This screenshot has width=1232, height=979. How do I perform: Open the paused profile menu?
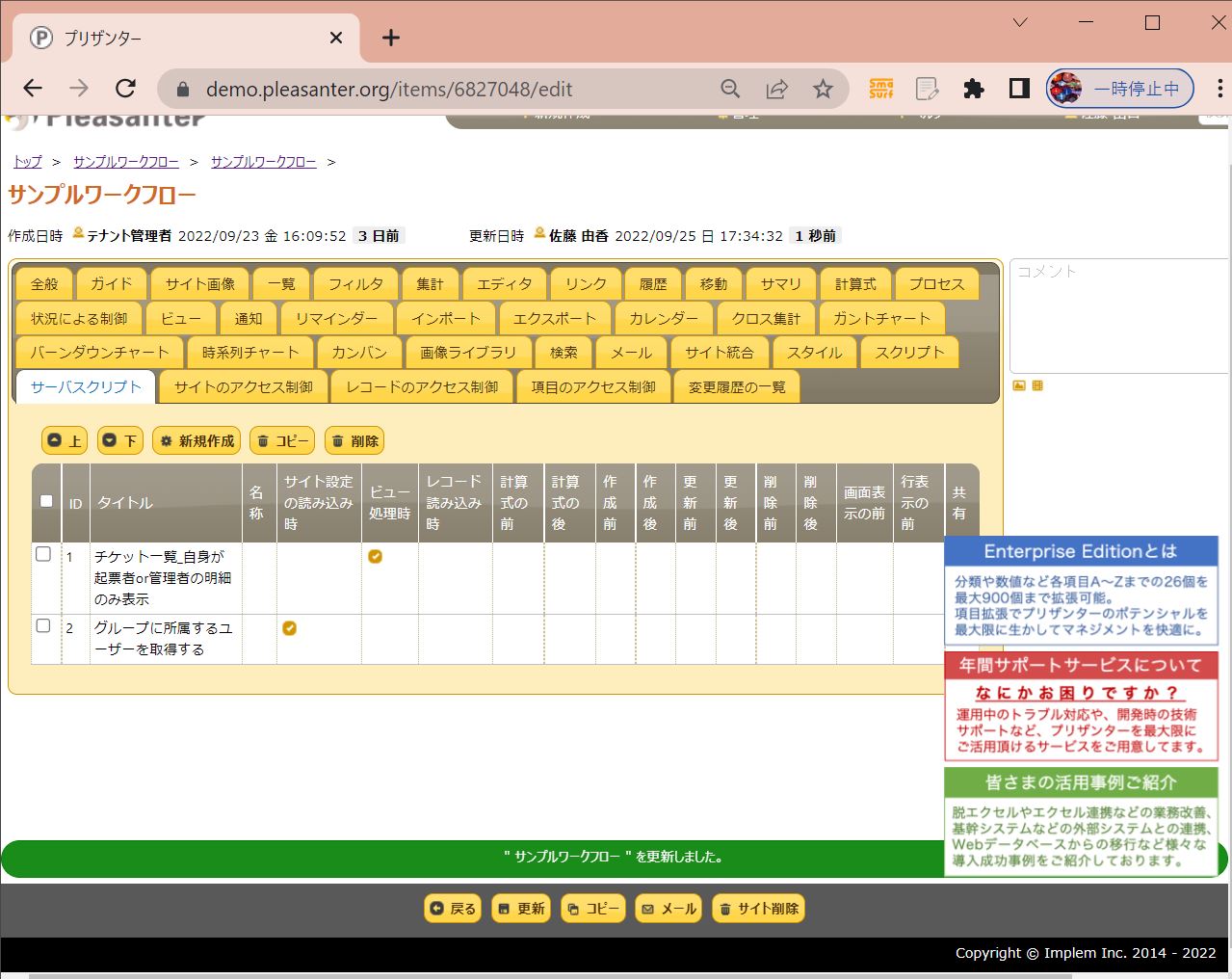(1120, 90)
